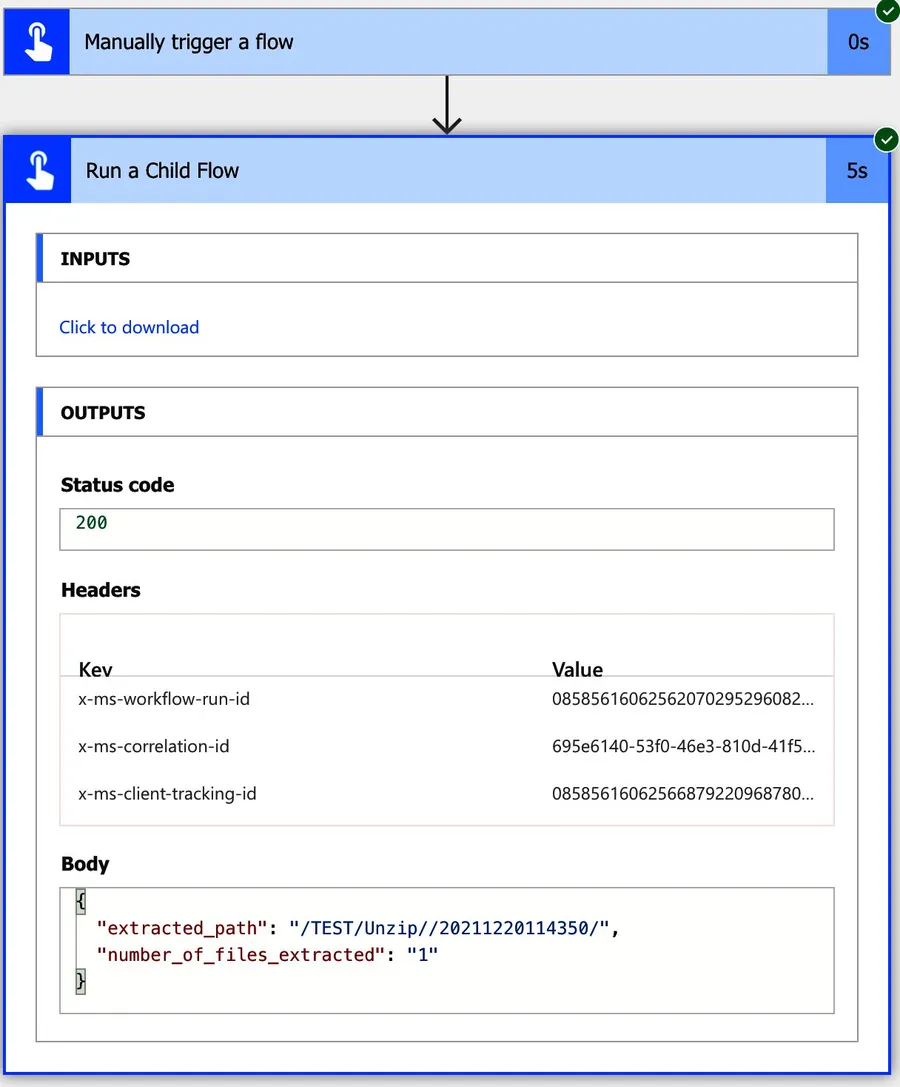Click the green success checkmark on the trigger step
The height and width of the screenshot is (1087, 900).
[886, 11]
